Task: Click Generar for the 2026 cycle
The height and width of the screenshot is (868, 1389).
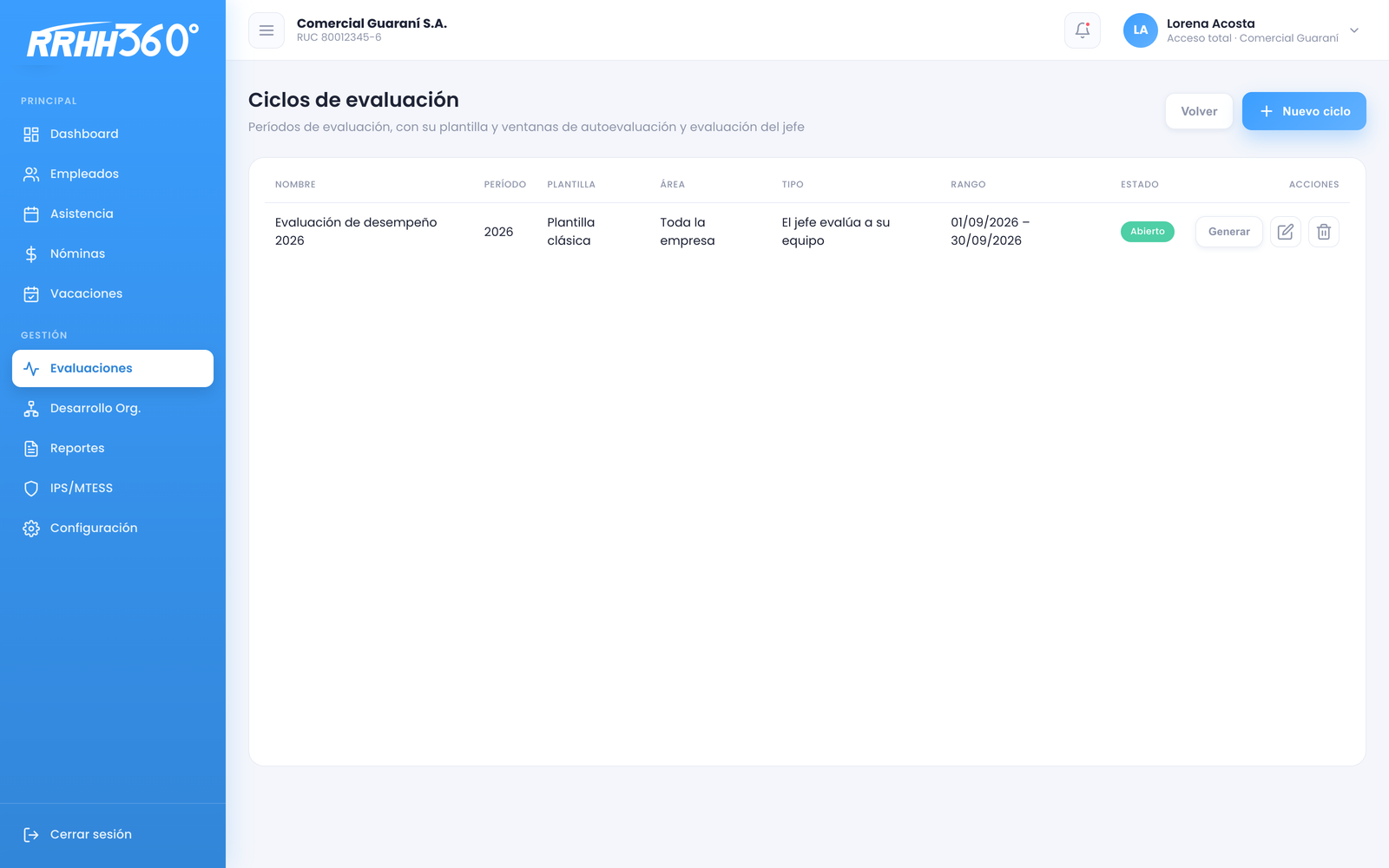Action: point(1229,232)
